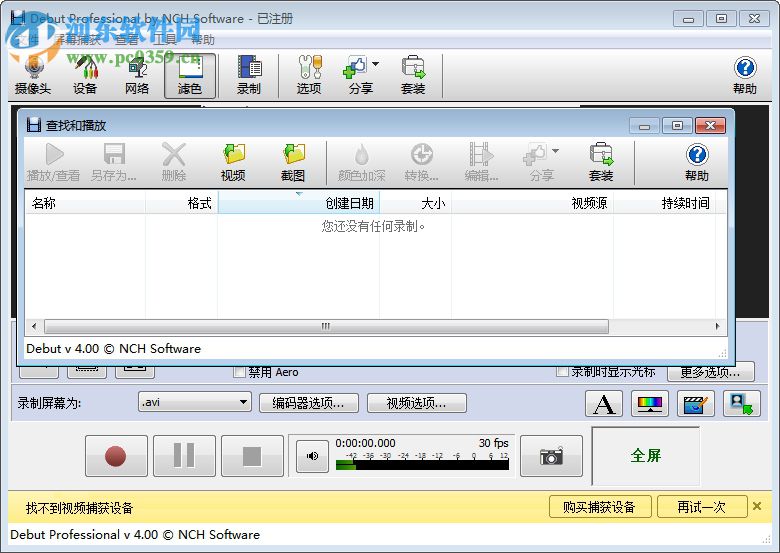Open the Options (选项) icon in main toolbar
Image resolution: width=780 pixels, height=553 pixels.
point(309,76)
